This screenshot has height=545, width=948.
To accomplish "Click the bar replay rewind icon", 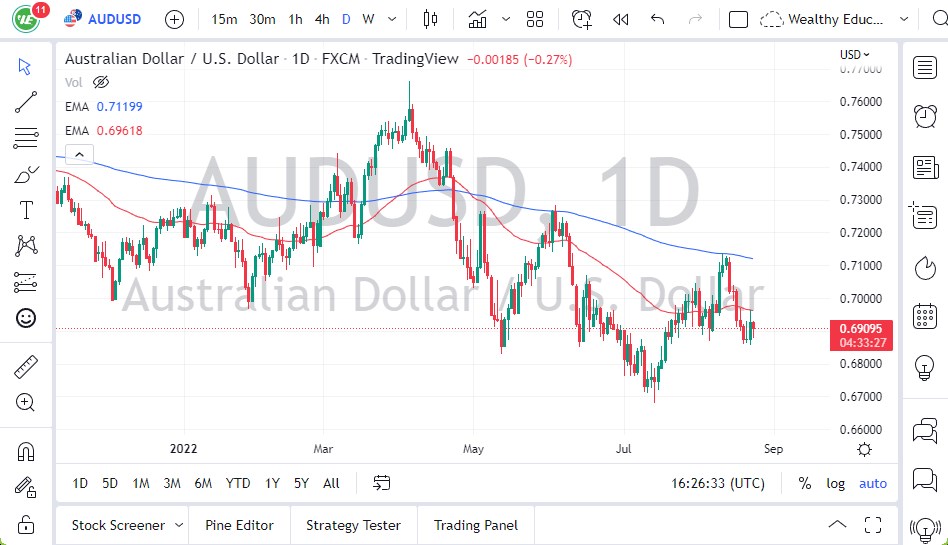I will (x=621, y=19).
